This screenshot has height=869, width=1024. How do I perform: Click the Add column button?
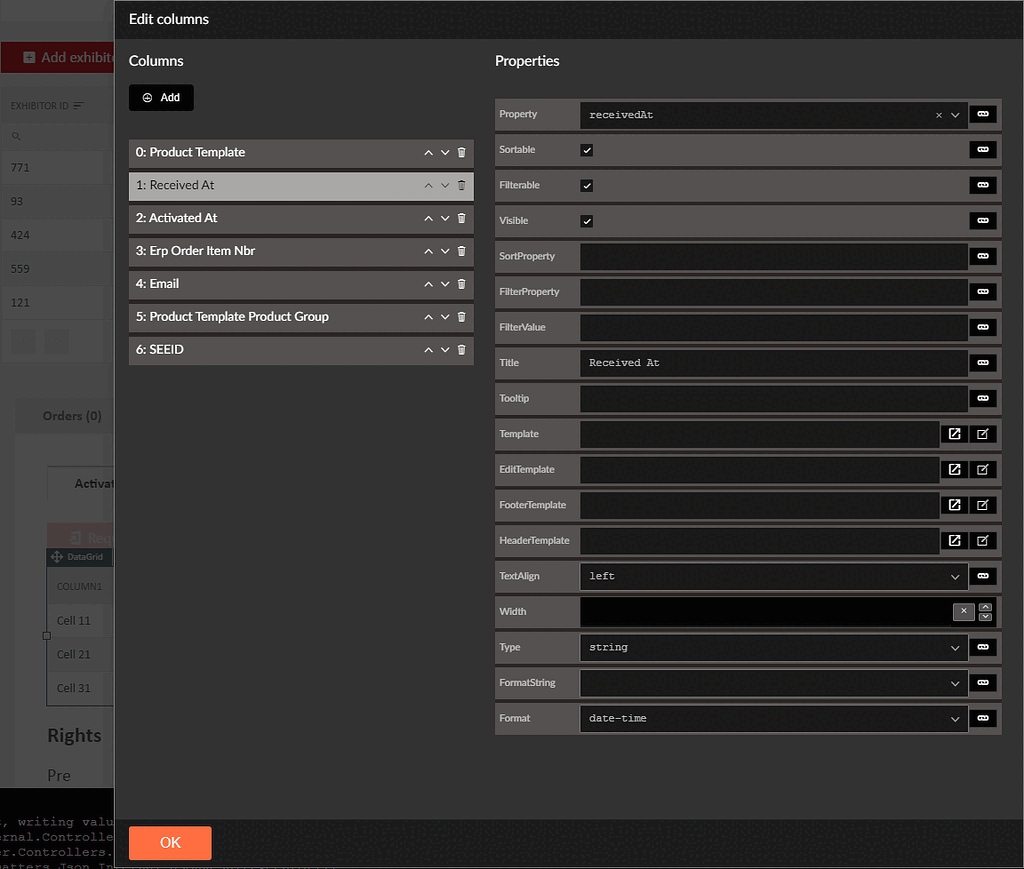(x=161, y=97)
